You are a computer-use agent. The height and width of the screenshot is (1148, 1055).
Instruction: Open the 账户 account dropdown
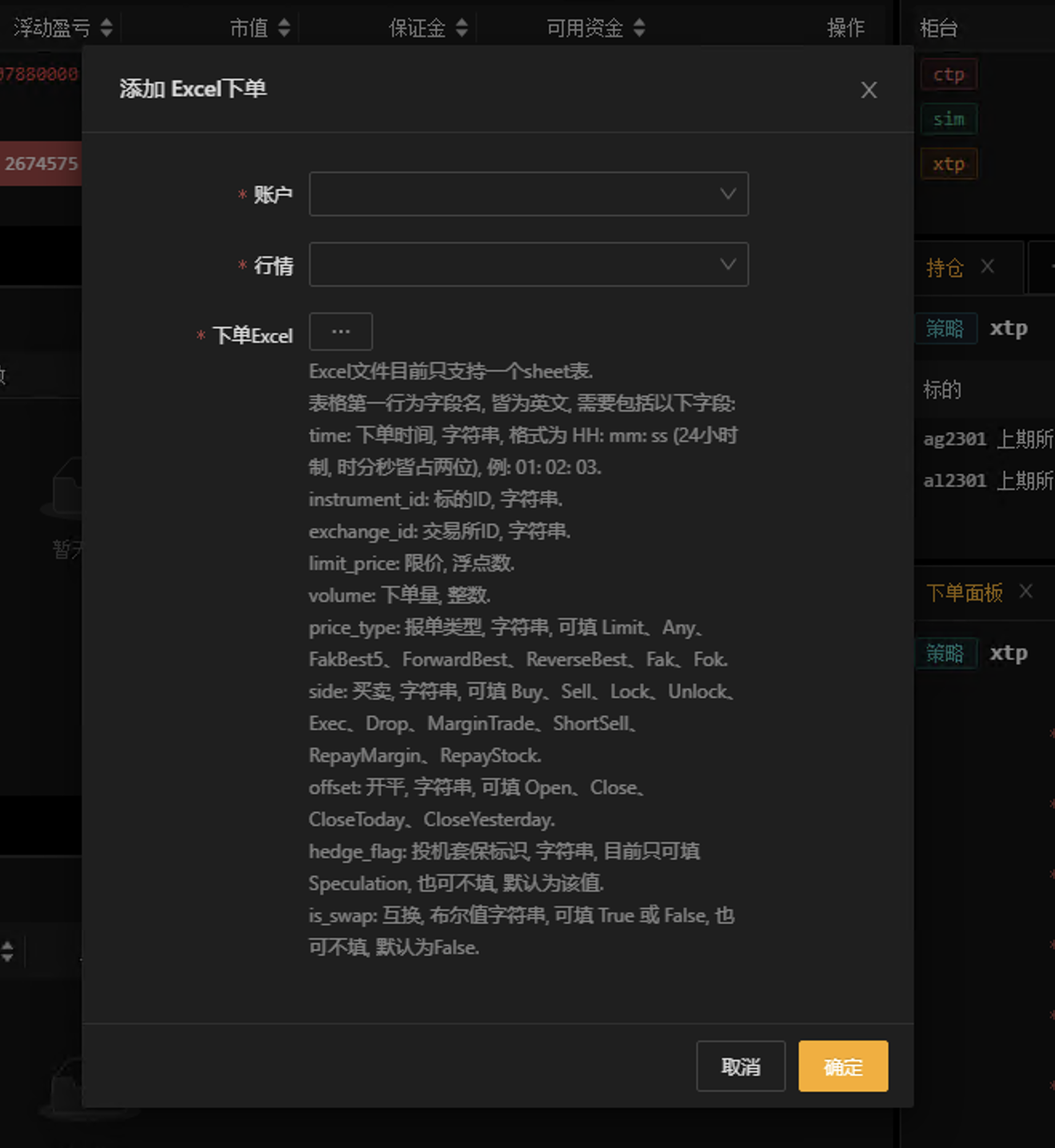[528, 194]
